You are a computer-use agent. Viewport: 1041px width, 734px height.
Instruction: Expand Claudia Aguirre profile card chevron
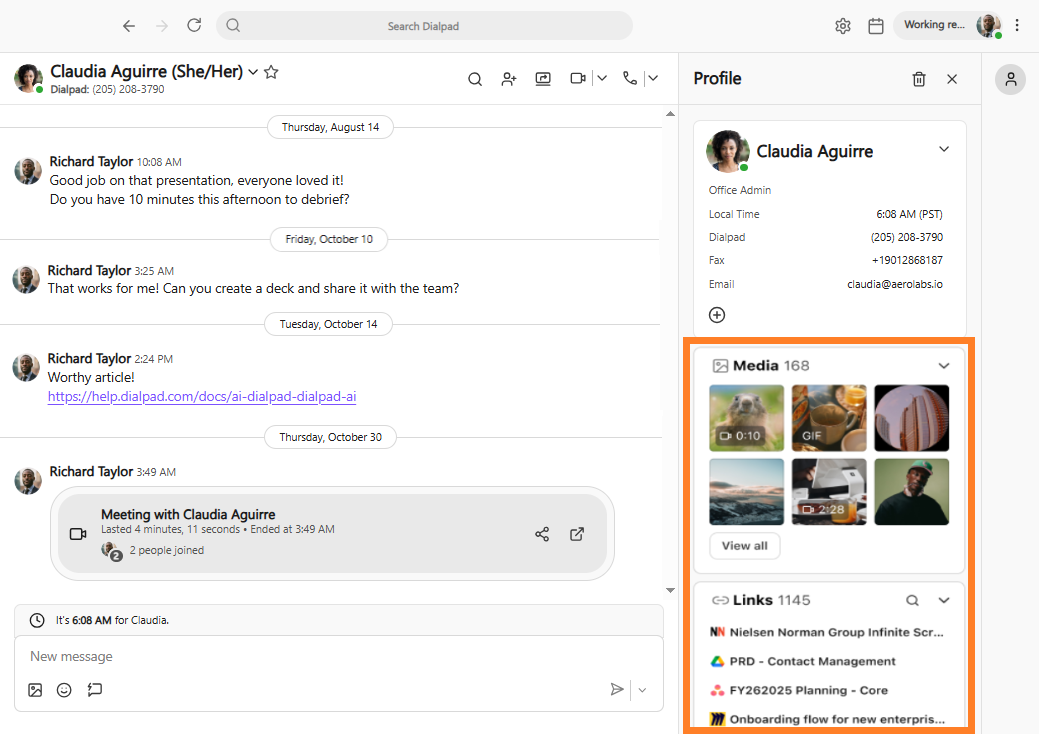coord(943,149)
